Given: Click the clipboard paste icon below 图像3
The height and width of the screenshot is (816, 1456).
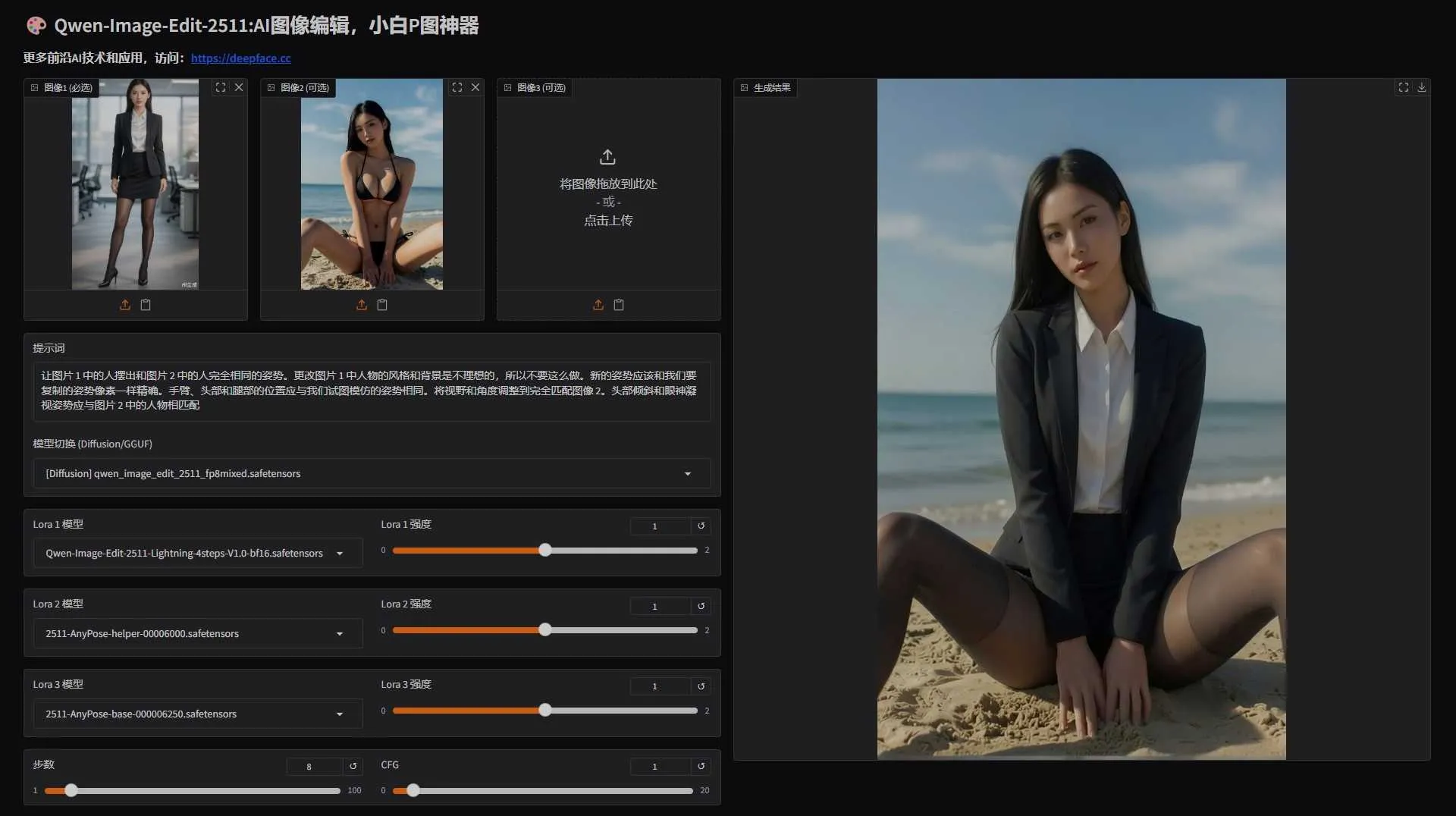Looking at the screenshot, I should click(619, 305).
